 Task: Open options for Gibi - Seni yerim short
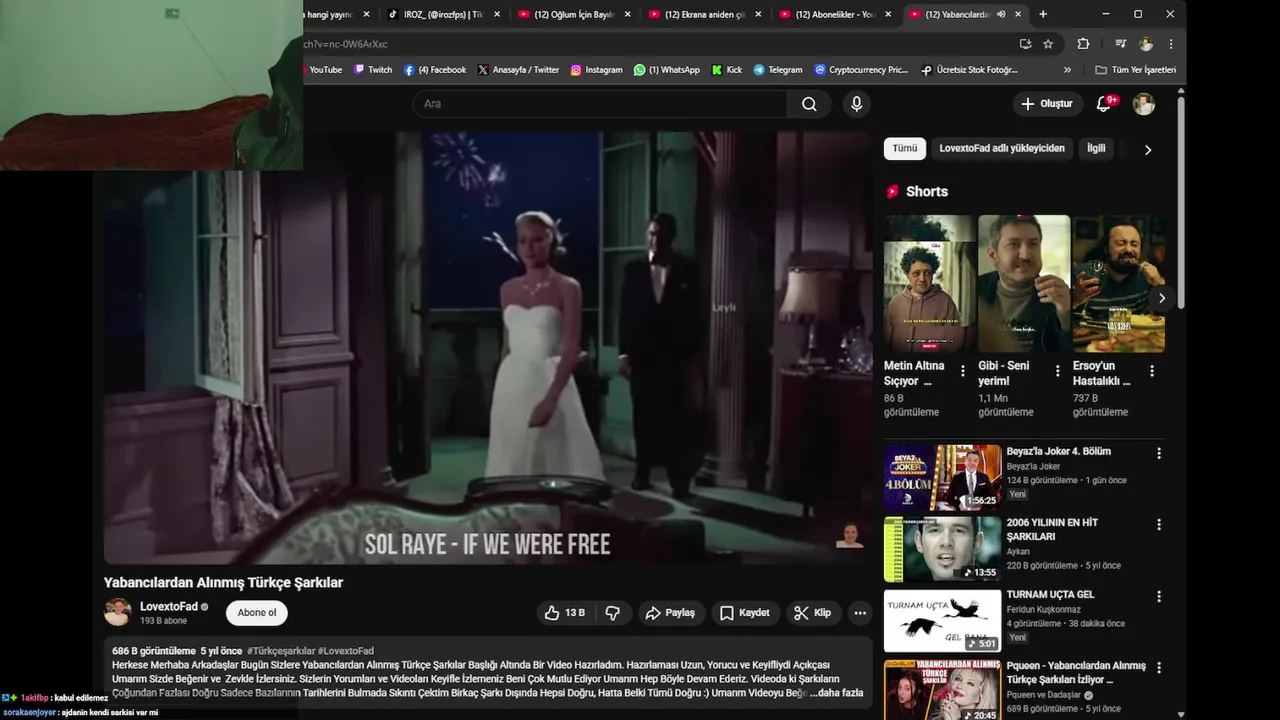click(1058, 371)
